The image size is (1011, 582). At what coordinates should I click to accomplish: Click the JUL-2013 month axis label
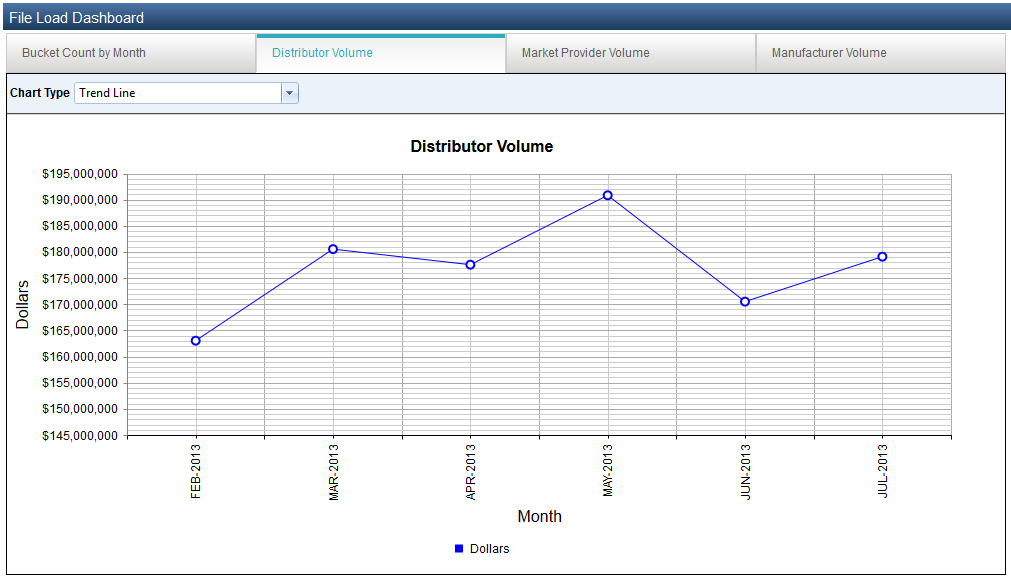tap(883, 470)
